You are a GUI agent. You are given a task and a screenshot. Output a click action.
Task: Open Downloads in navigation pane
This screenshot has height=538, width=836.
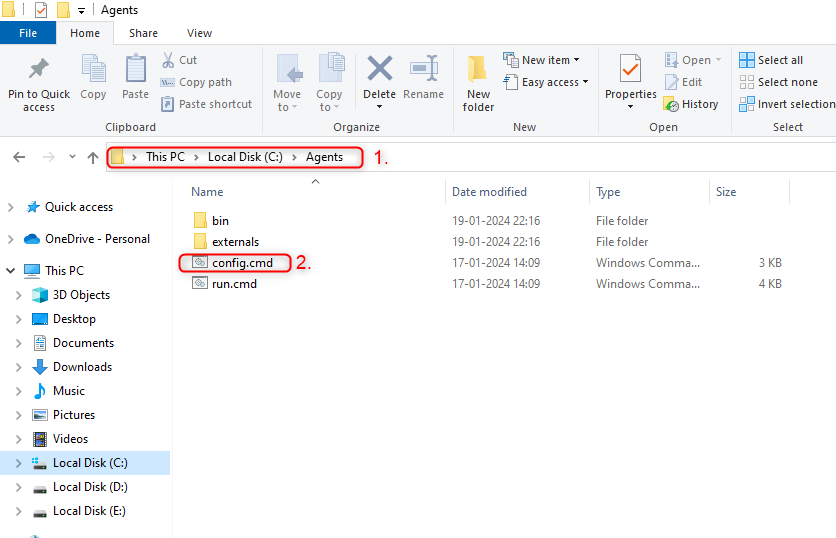click(82, 367)
